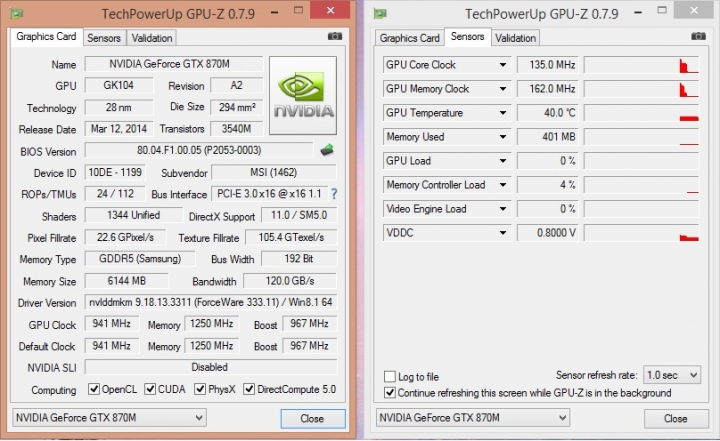Select Sensors tab in the right window
This screenshot has height=441, width=720.
467,37
